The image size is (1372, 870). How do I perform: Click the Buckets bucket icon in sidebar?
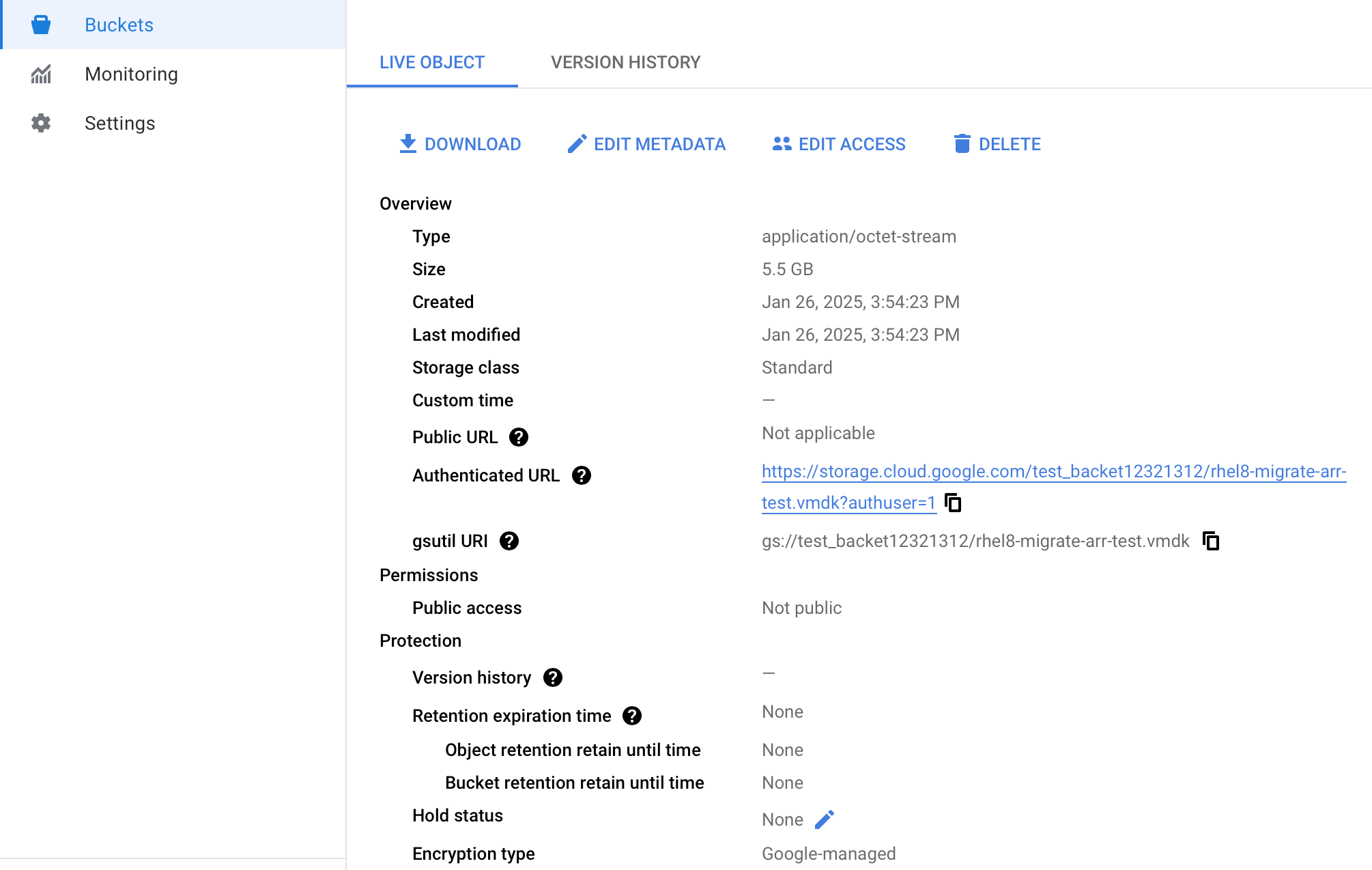(41, 25)
